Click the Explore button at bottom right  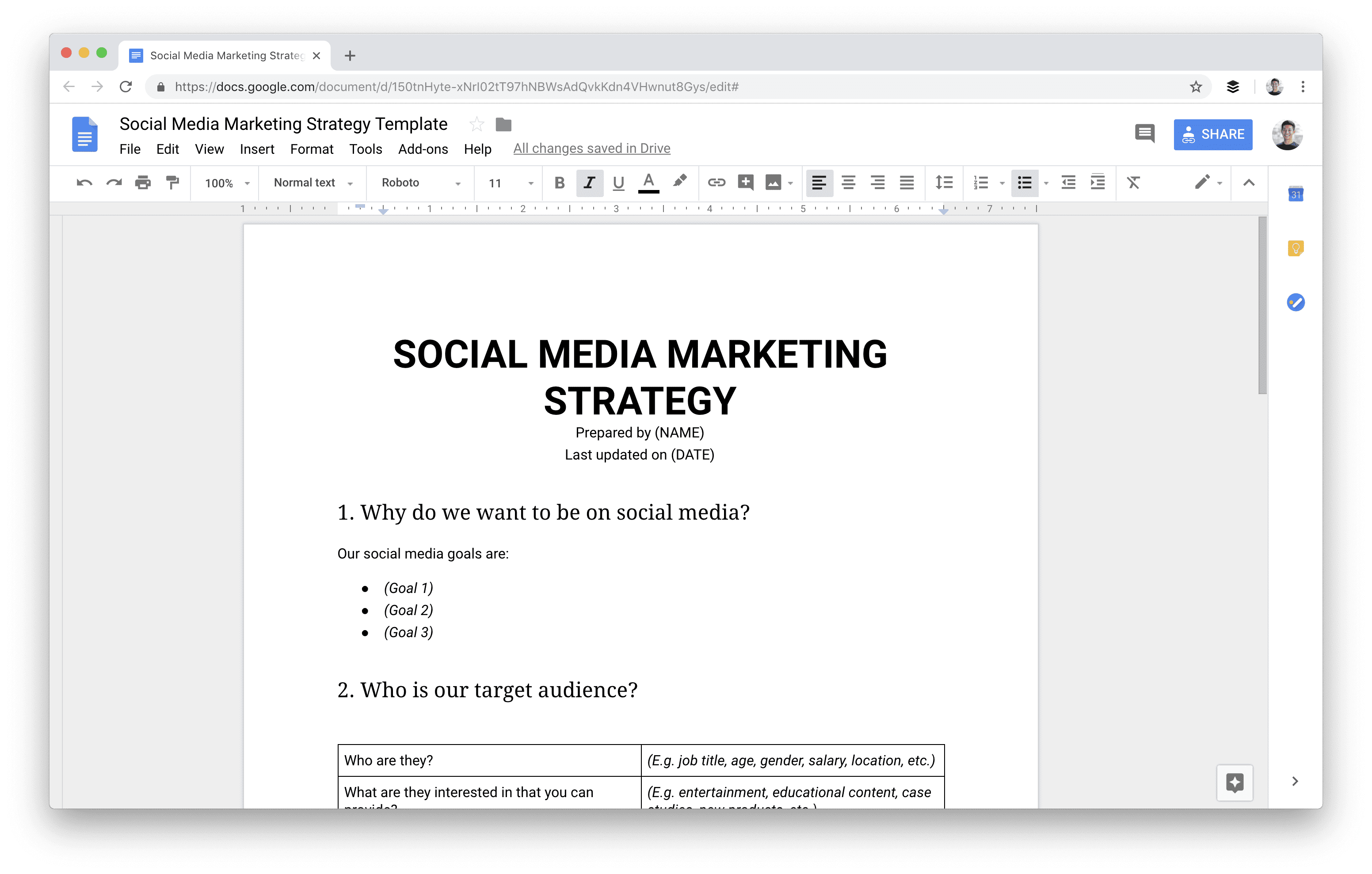pos(1235,783)
